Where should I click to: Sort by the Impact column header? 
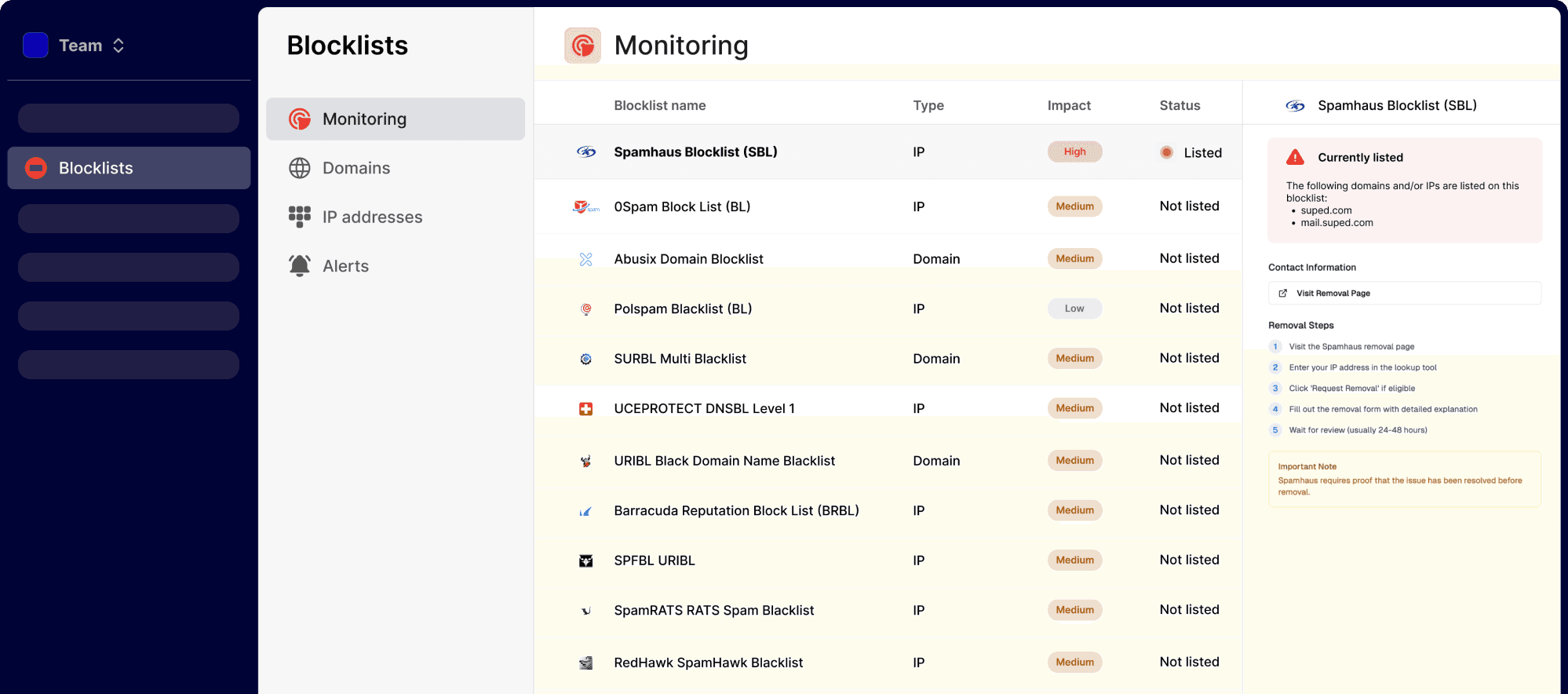(1069, 105)
